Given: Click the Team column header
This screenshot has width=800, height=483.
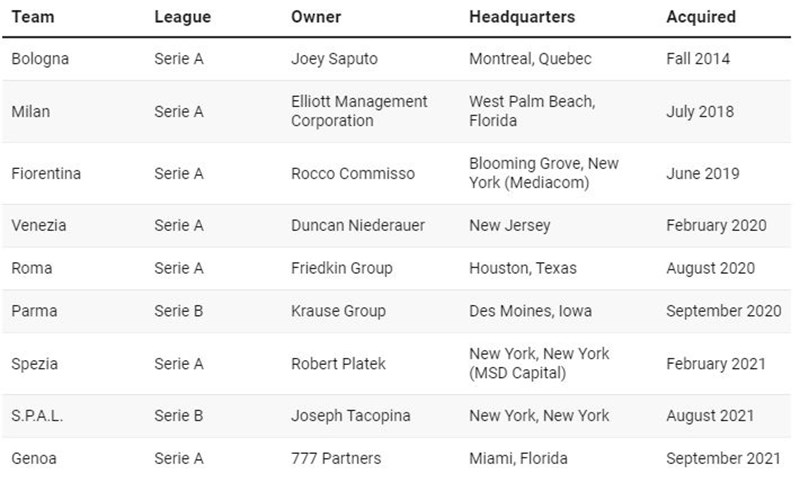Looking at the screenshot, I should (x=33, y=17).
